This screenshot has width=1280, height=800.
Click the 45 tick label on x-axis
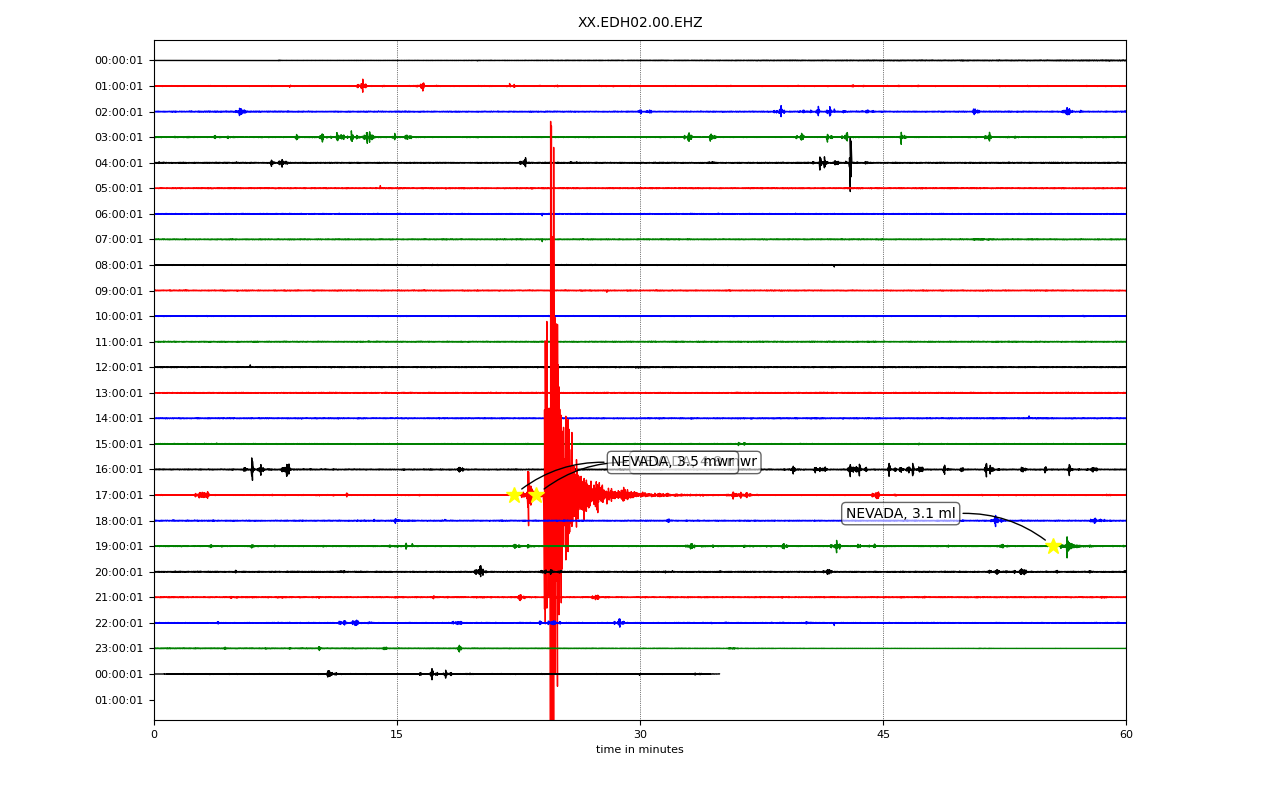[x=883, y=735]
